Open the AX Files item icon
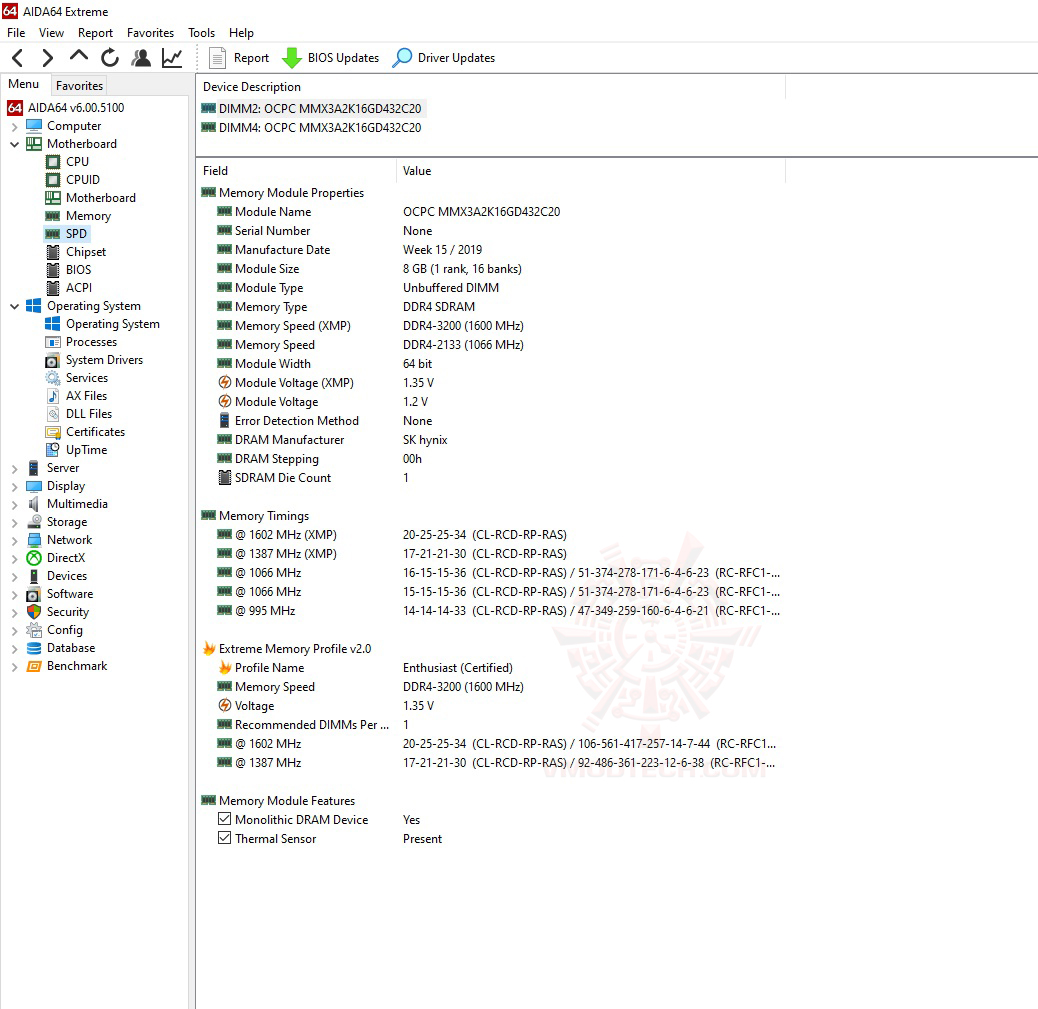The height and width of the screenshot is (1009, 1038). [x=53, y=396]
